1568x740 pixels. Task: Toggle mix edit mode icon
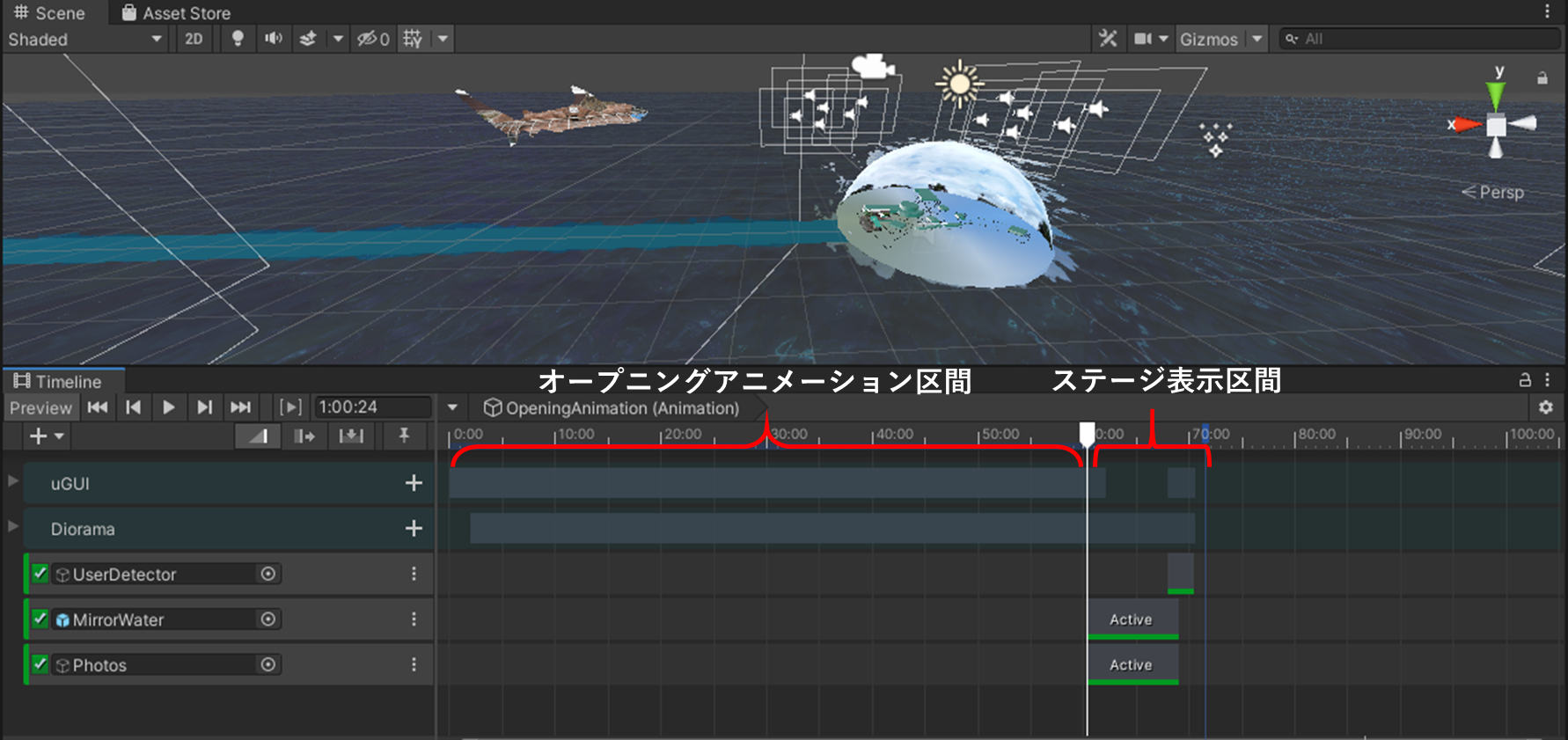coord(258,436)
